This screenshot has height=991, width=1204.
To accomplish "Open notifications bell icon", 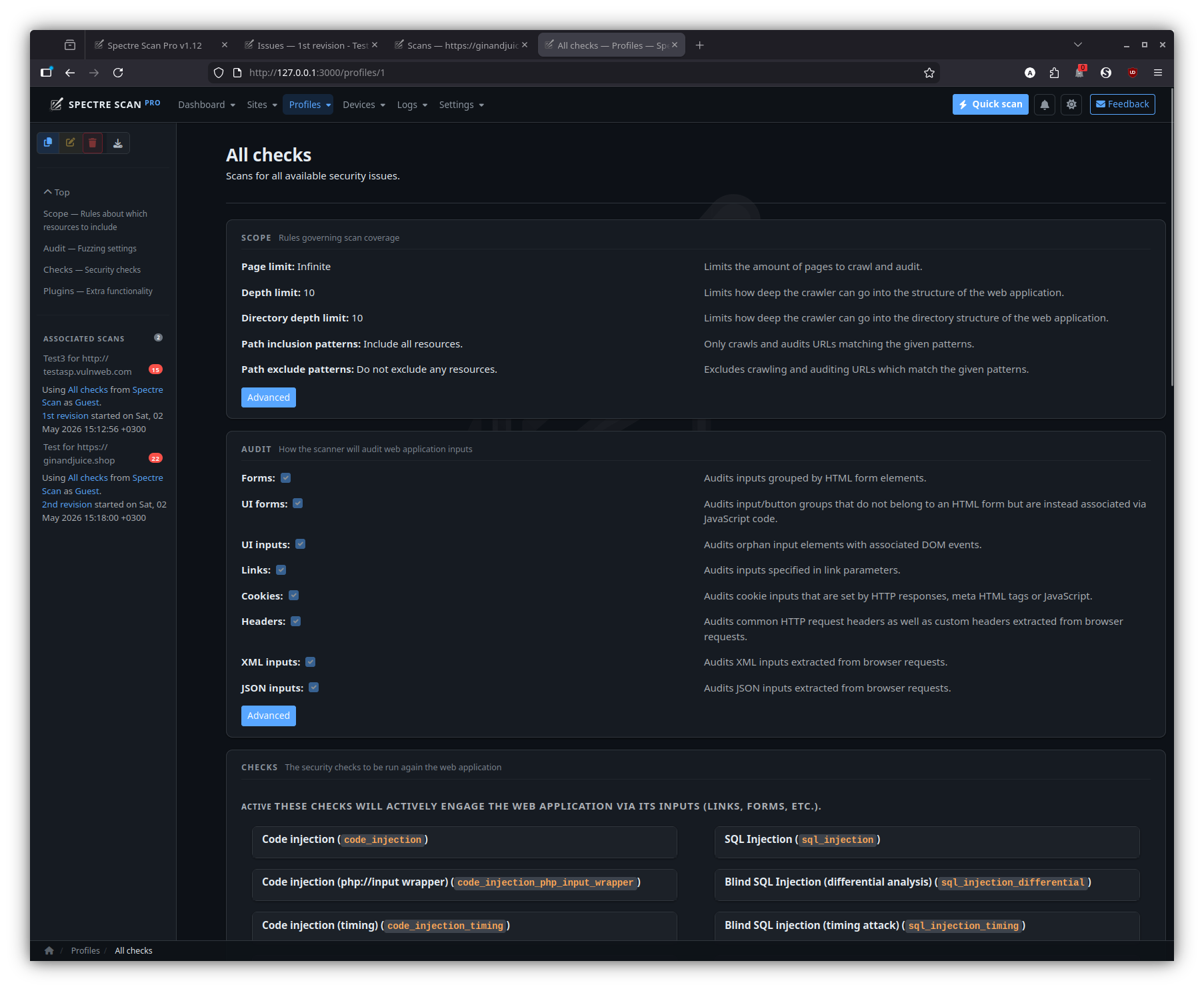I will pos(1045,105).
